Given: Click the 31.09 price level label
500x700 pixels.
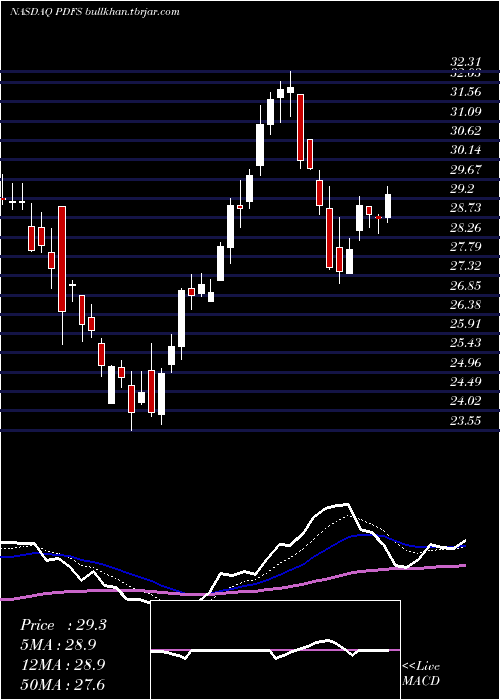Looking at the screenshot, I should [466, 111].
